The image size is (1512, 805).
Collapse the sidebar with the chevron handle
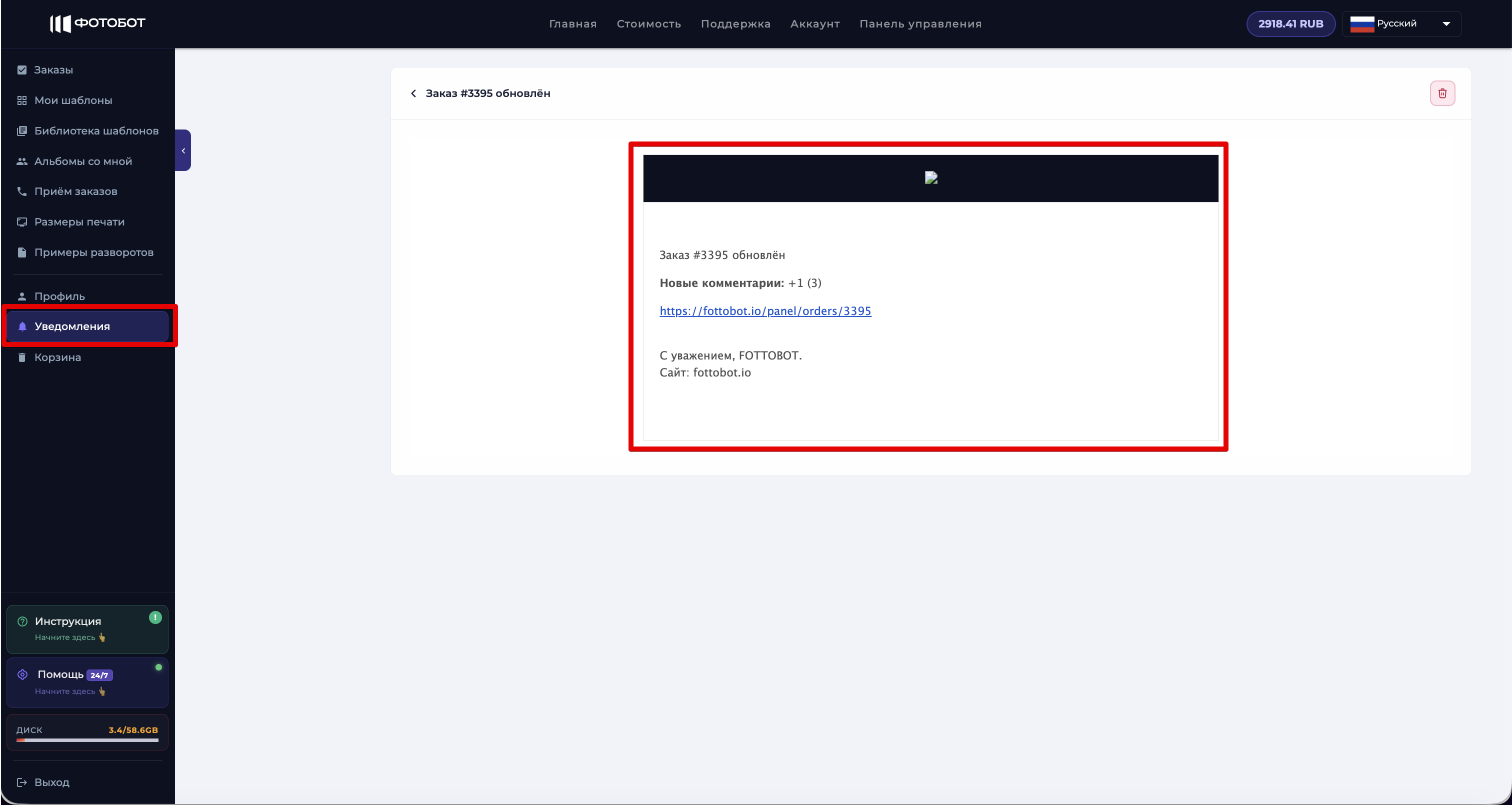point(183,150)
